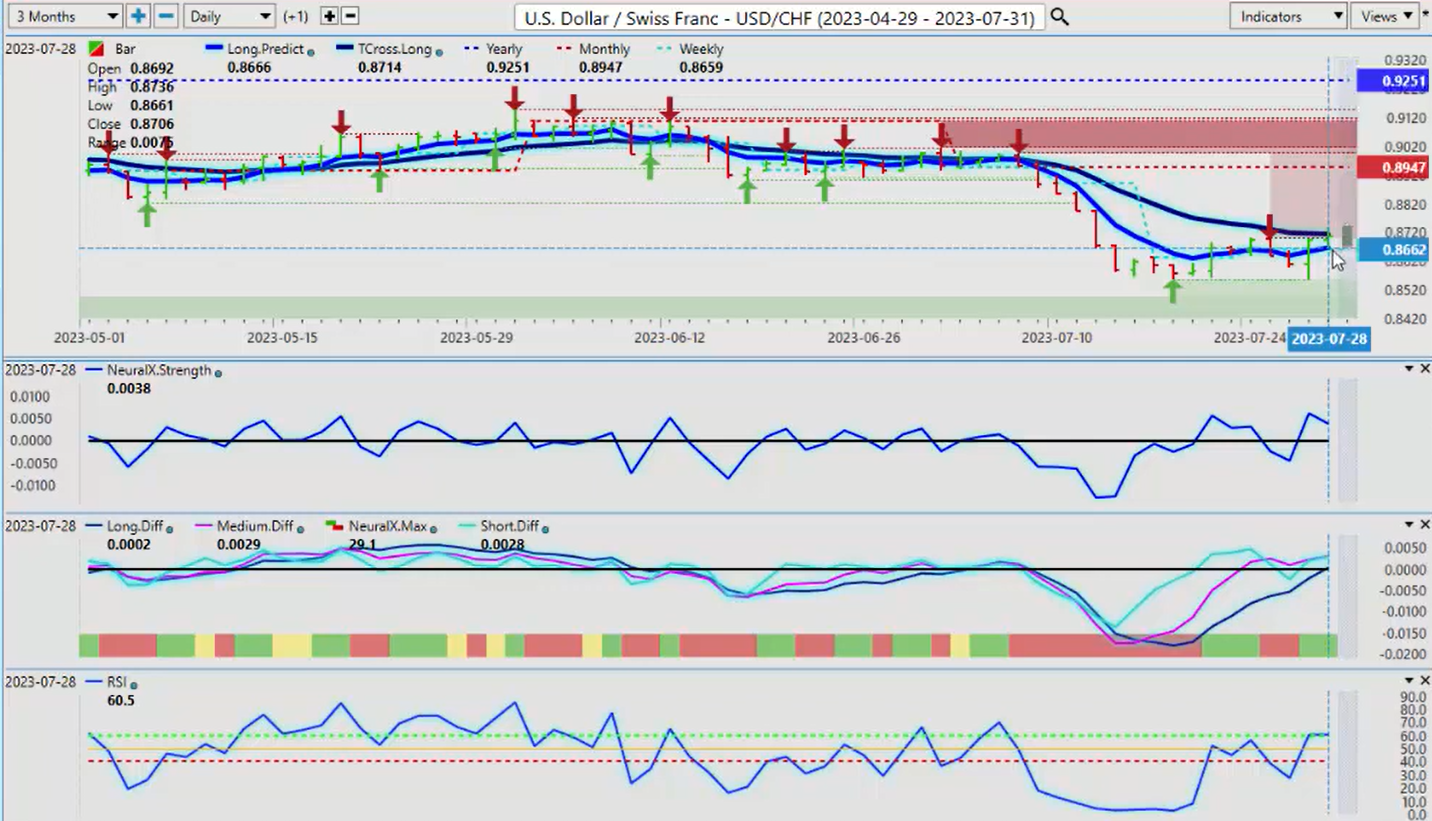This screenshot has width=1432, height=821.
Task: Click the Short.Diff label
Action: click(510, 526)
